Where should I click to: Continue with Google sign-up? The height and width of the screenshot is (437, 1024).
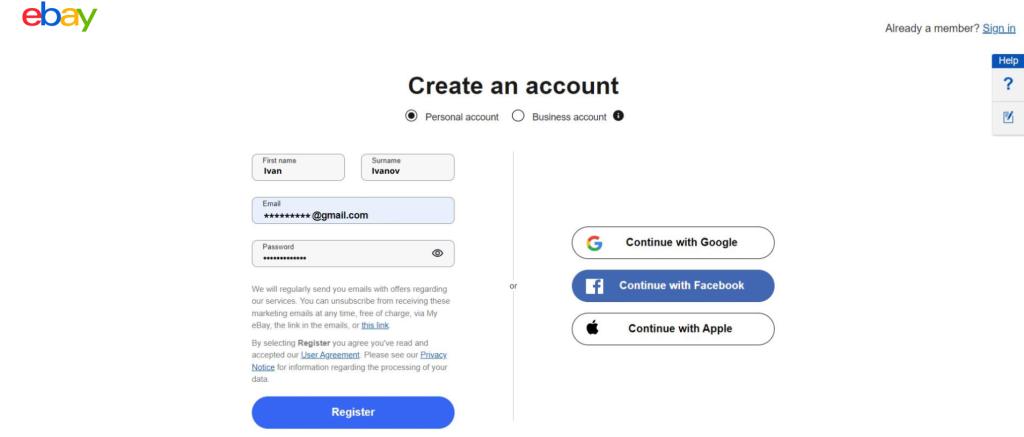coord(673,242)
